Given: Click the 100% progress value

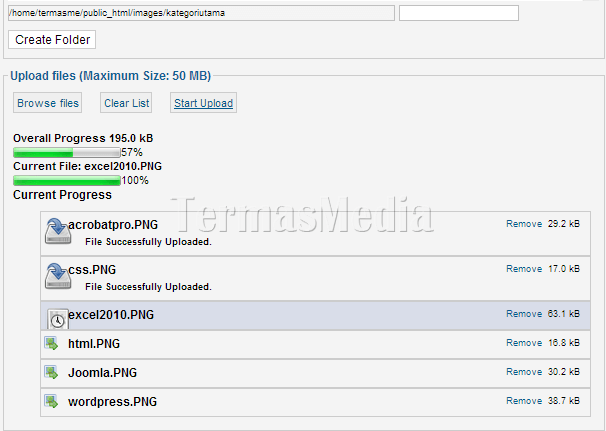Looking at the screenshot, I should pos(135,181).
